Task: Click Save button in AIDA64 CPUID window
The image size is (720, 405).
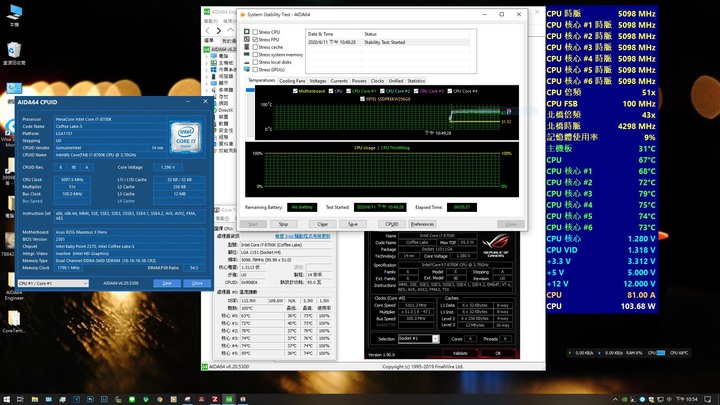Action: click(x=167, y=283)
